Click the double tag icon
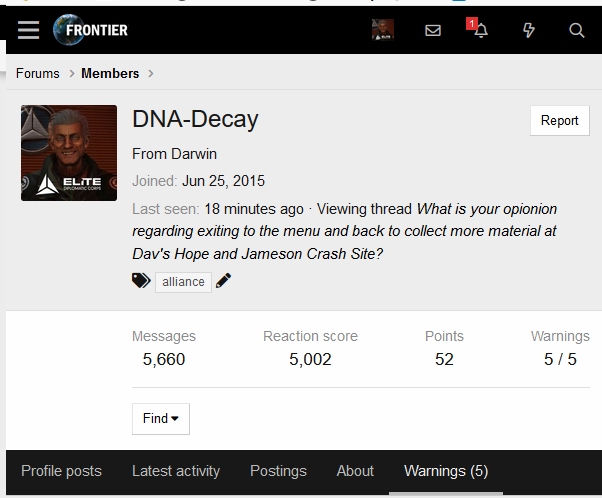Screen dimensions: 602x498 (141, 281)
